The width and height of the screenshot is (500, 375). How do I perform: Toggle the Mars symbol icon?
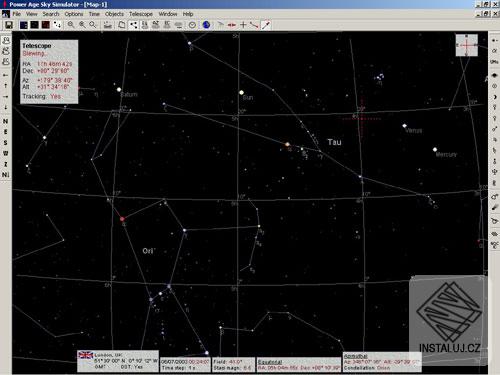(x=494, y=129)
